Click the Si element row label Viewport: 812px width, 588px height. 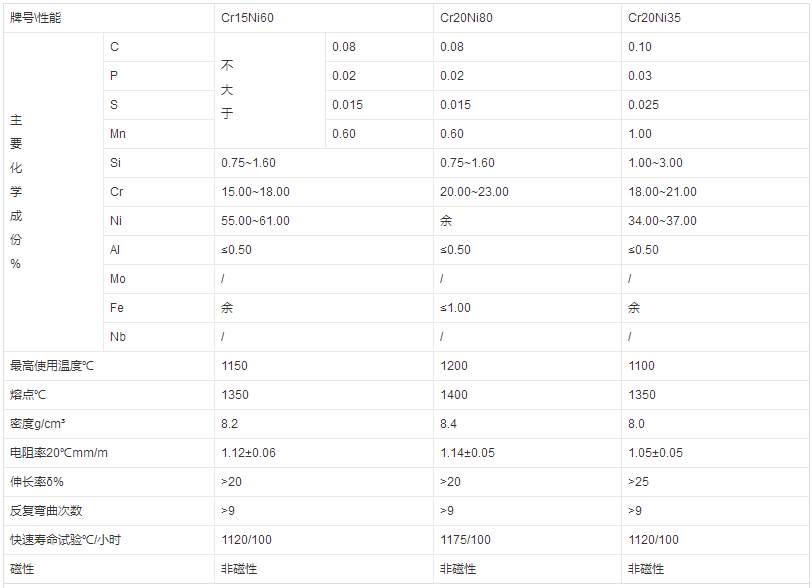pyautogui.click(x=115, y=163)
